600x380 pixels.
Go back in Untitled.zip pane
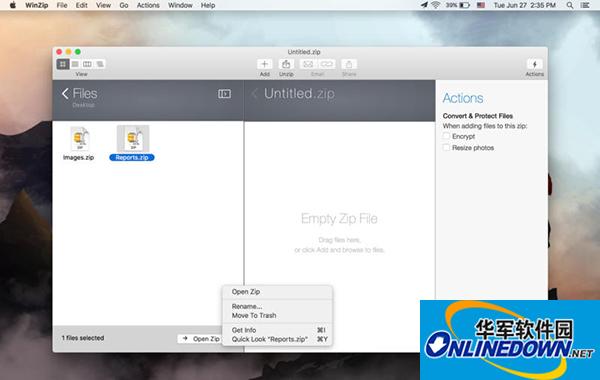254,93
